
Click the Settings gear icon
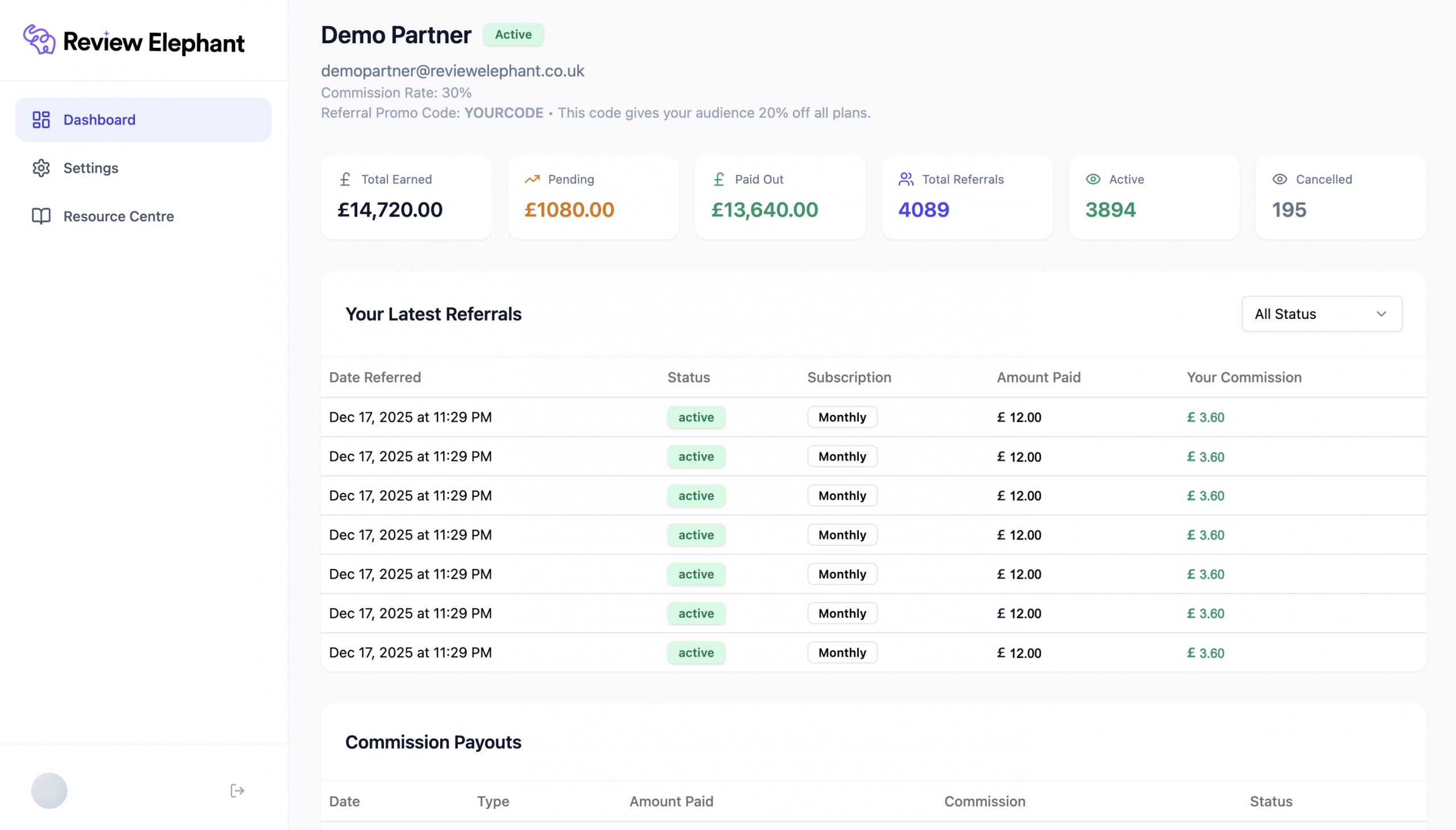click(x=41, y=168)
